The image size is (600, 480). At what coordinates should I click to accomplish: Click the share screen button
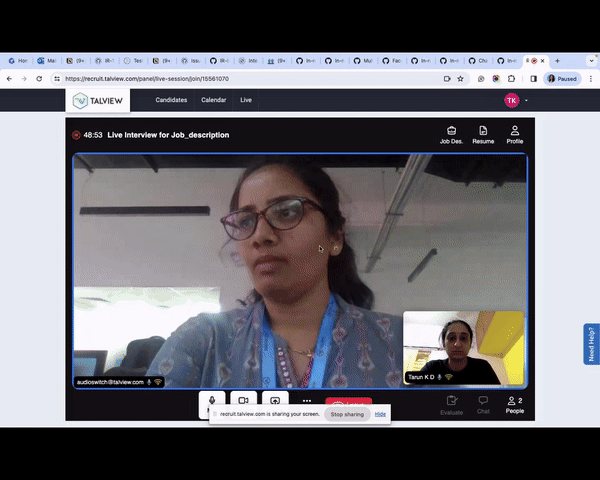point(275,400)
